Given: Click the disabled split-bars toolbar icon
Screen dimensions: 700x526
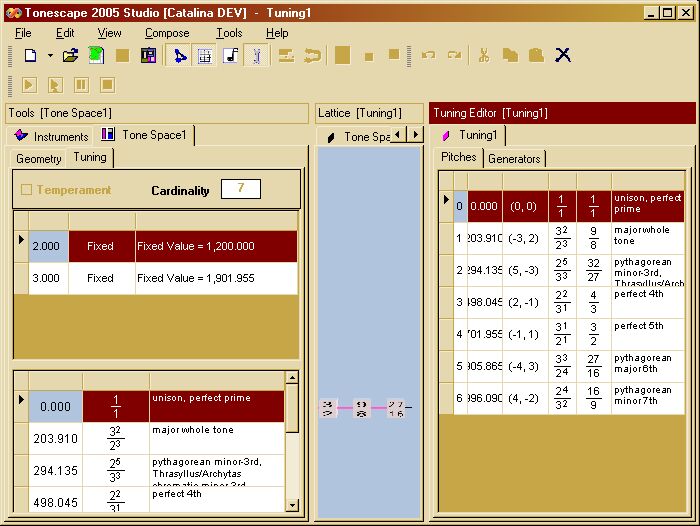Looking at the screenshot, I should [x=286, y=56].
